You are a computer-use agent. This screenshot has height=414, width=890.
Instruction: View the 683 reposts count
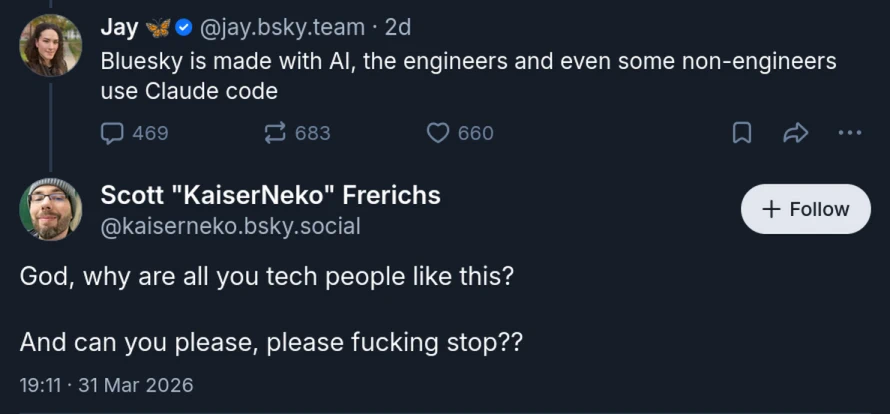click(x=313, y=133)
